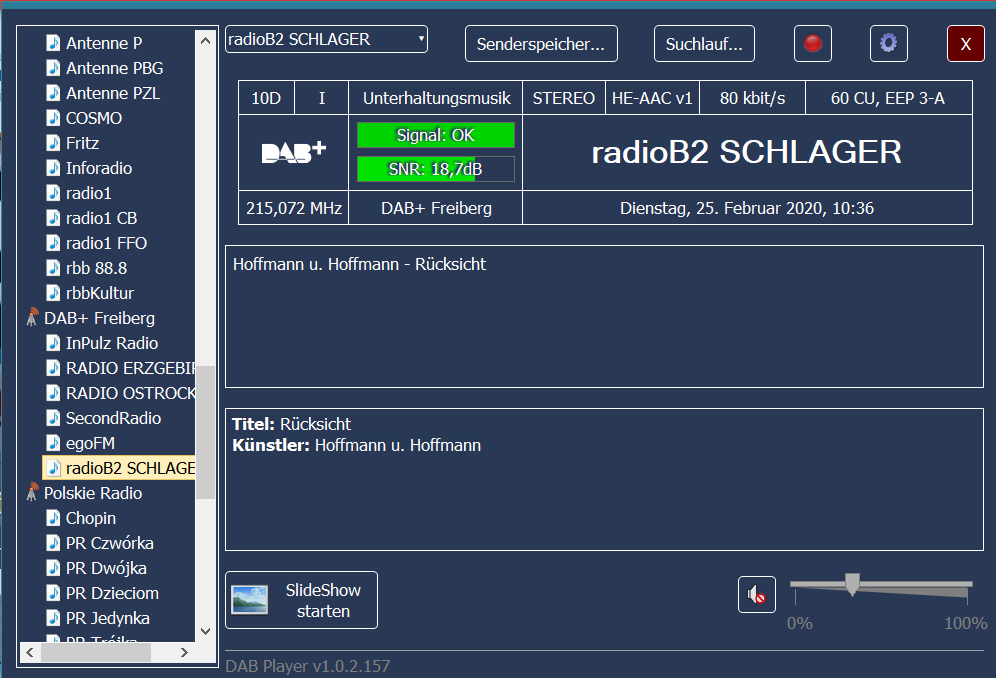Click the Polskie Radio antenna icon
Image resolution: width=996 pixels, height=678 pixels.
coord(32,493)
